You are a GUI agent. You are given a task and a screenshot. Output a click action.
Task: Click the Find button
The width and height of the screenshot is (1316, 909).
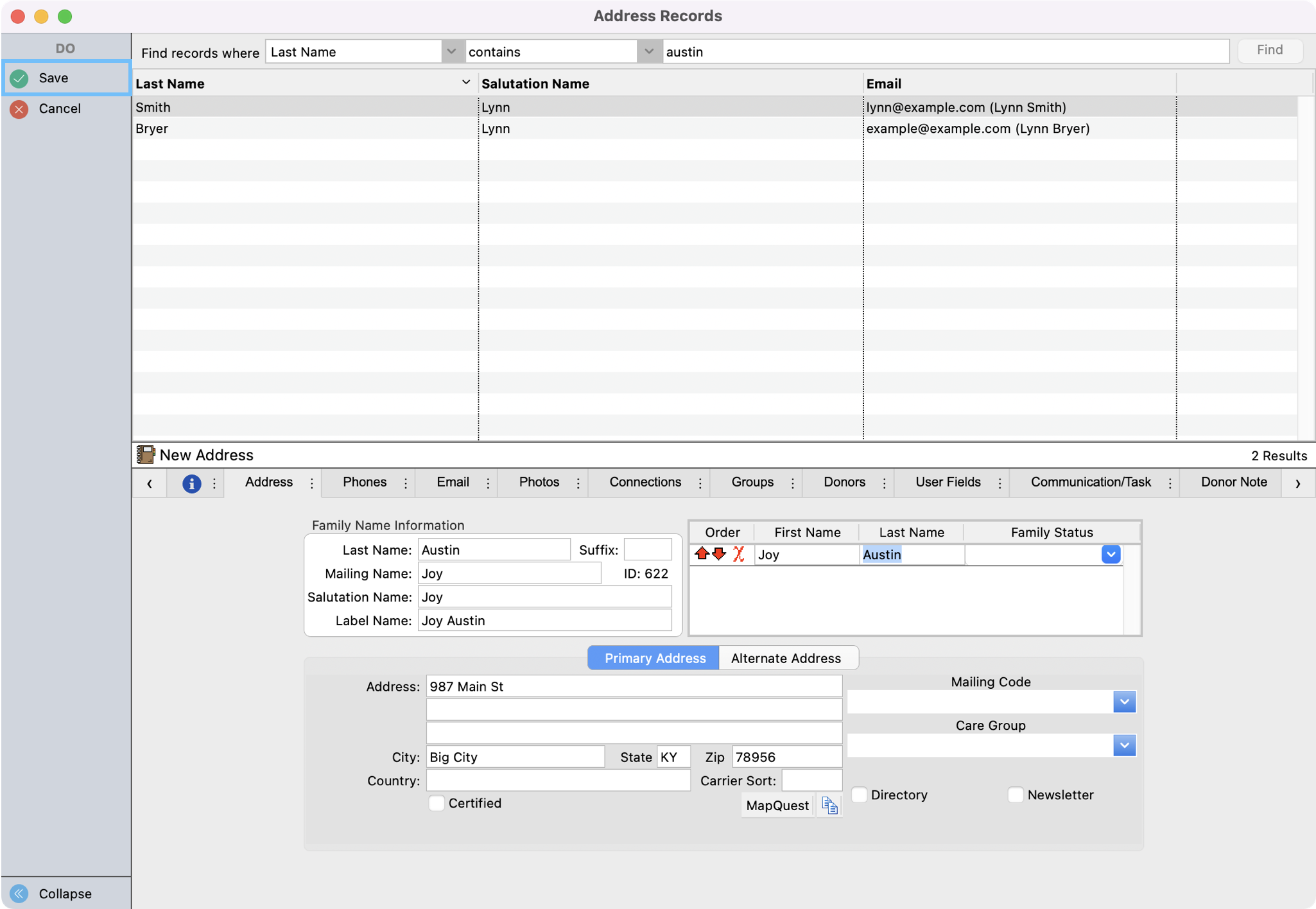coord(1269,50)
